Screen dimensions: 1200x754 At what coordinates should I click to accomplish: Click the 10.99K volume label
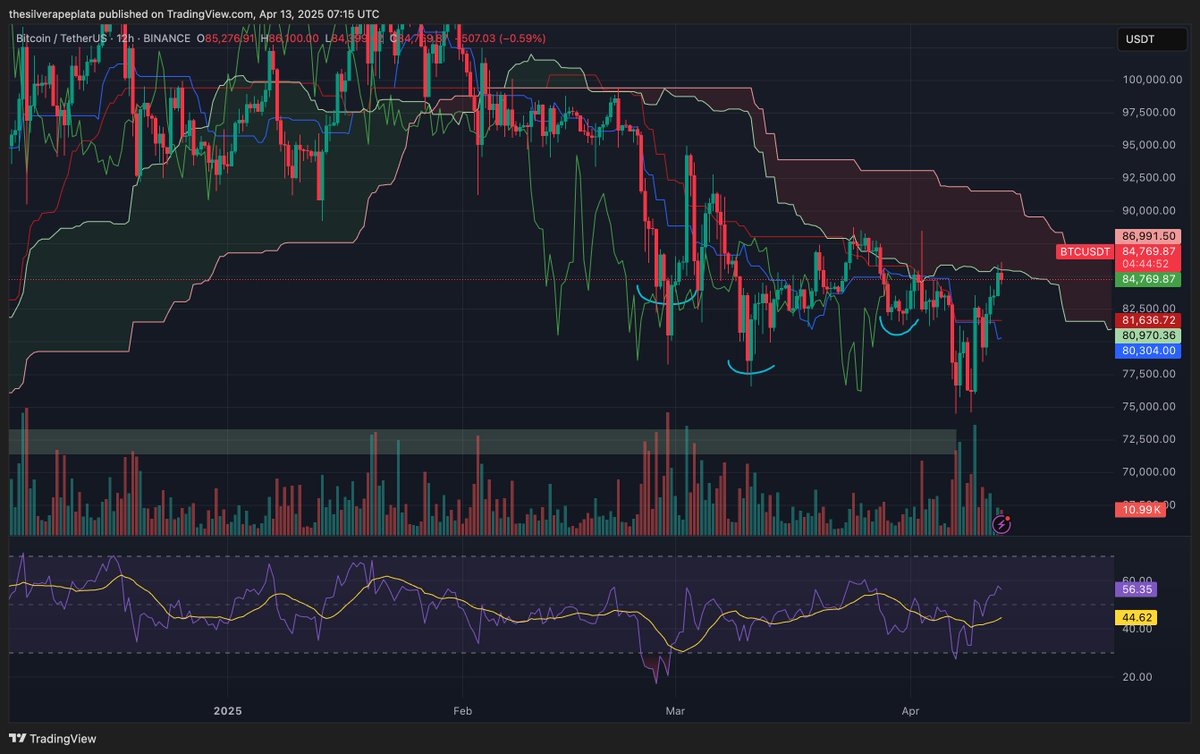[x=1138, y=510]
